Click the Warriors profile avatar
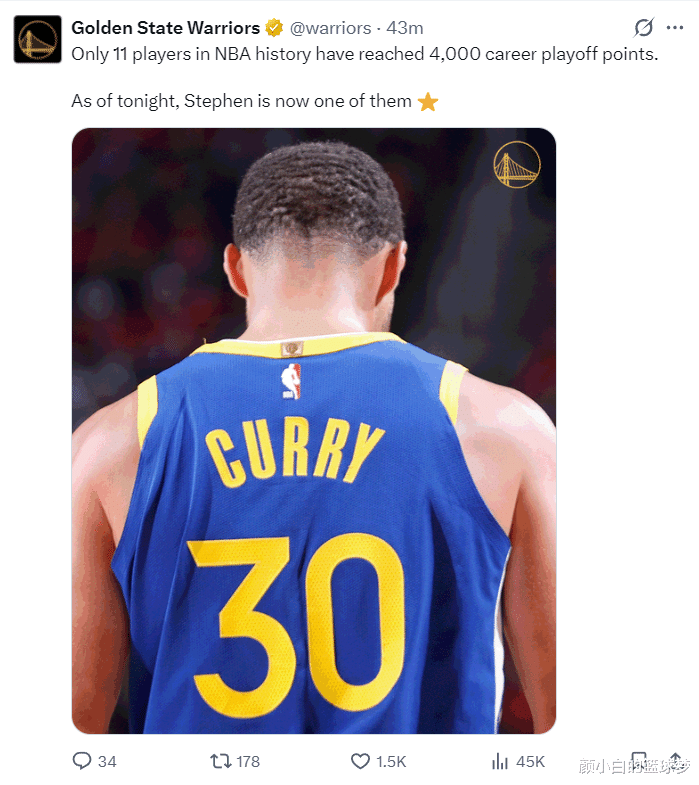699x785 pixels. click(x=38, y=39)
